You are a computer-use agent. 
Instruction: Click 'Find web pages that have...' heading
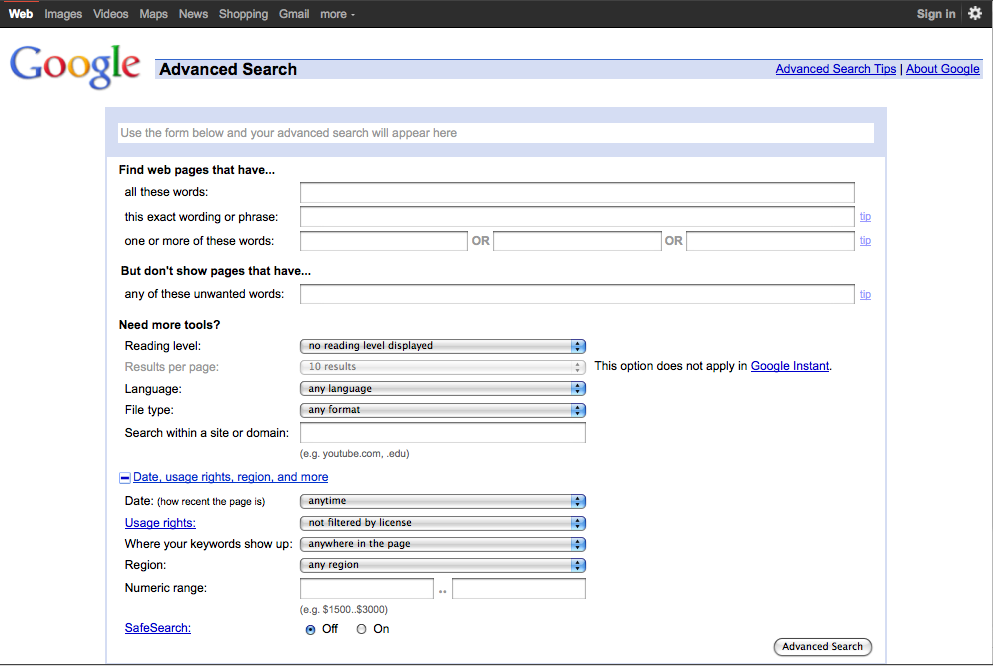197,170
